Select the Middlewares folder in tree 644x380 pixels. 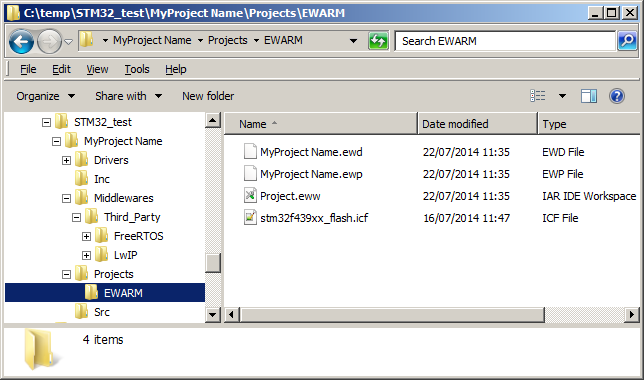coord(124,198)
